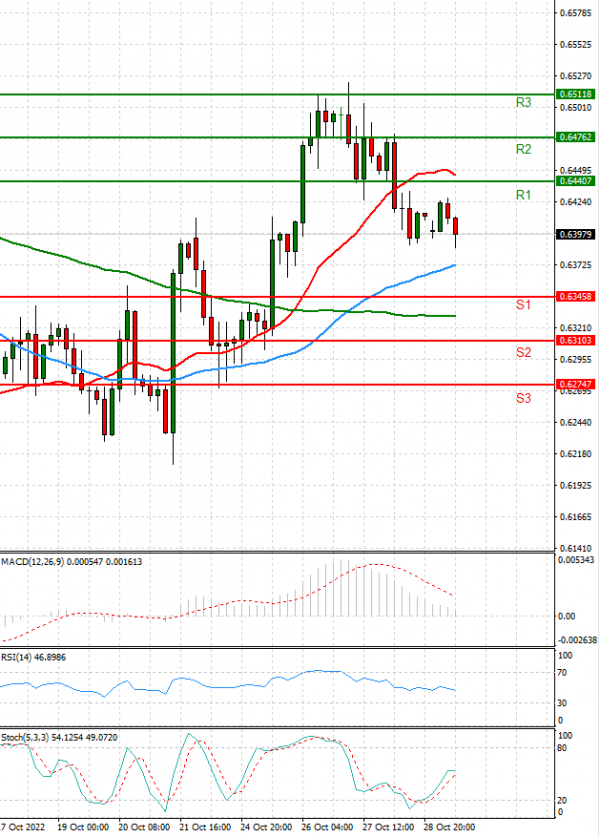Select the 0.64762 price tag

pyautogui.click(x=575, y=137)
